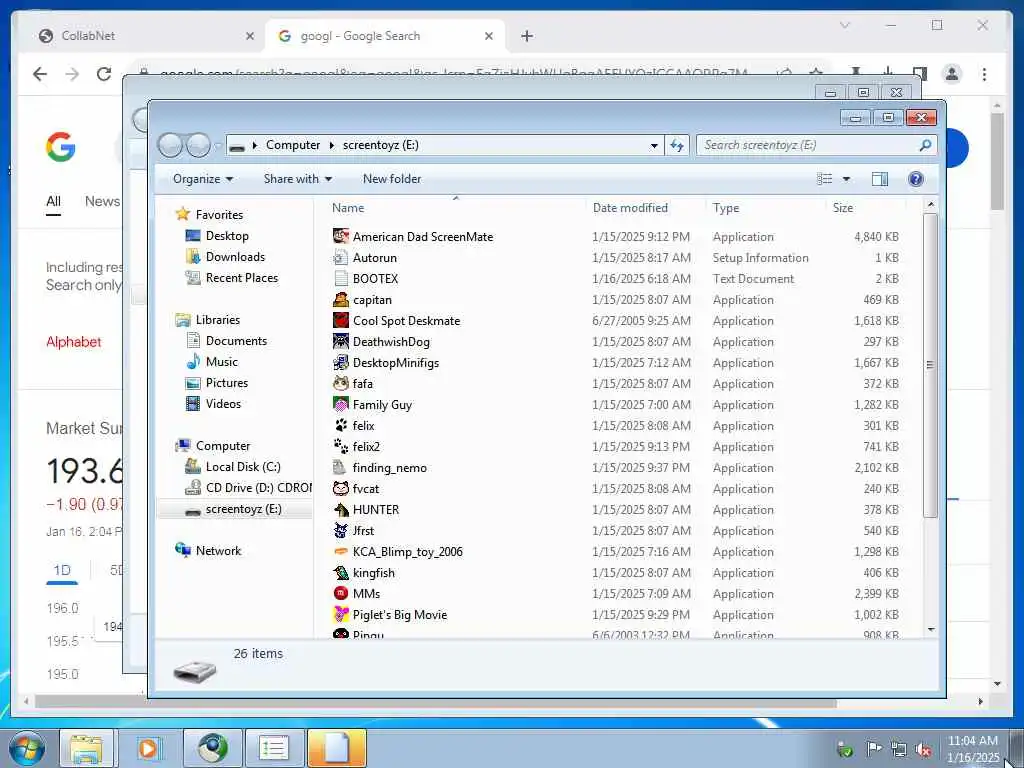Open the Organize dropdown menu
The width and height of the screenshot is (1024, 768).
click(x=202, y=179)
